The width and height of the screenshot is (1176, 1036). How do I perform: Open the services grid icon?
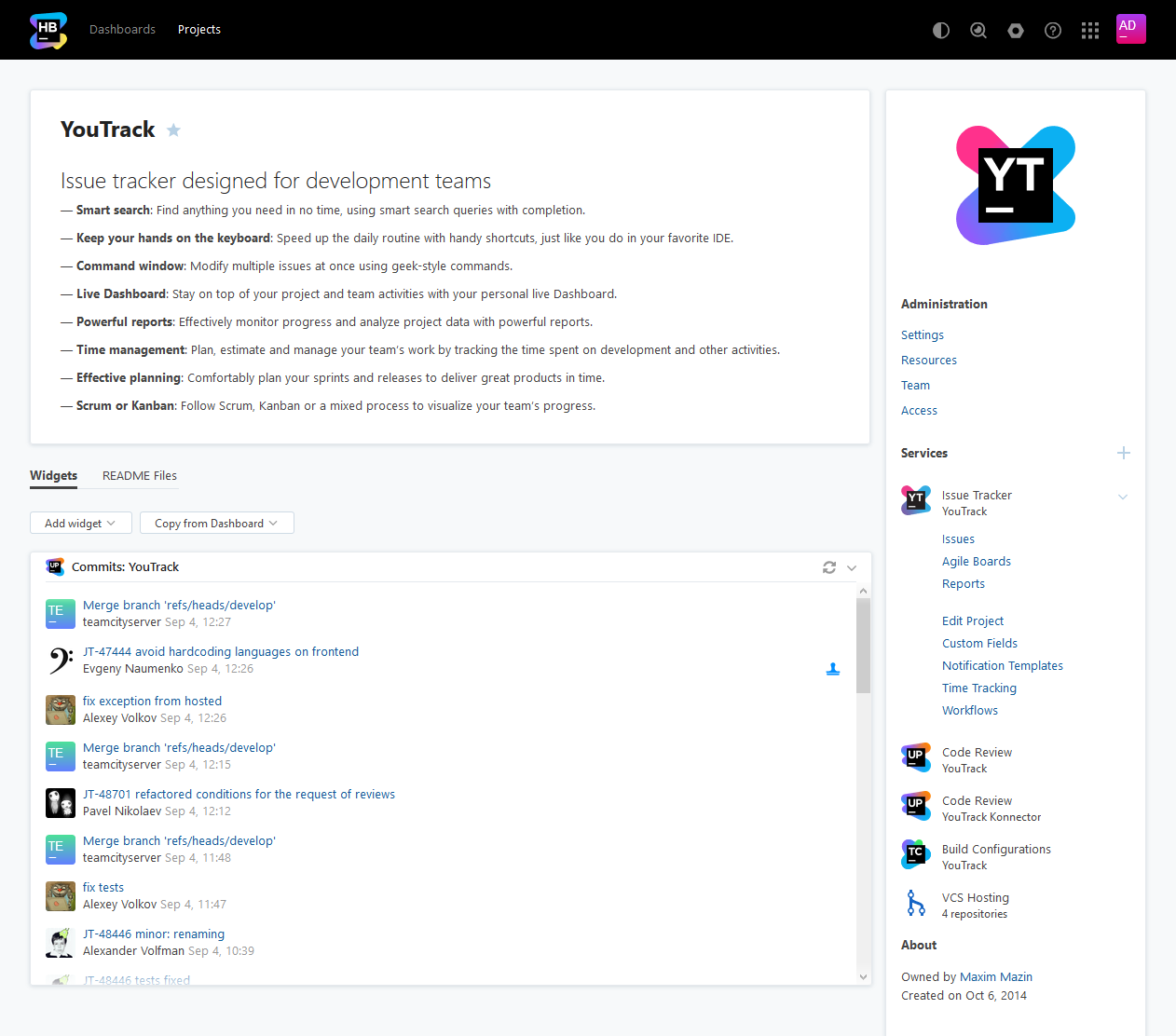click(1090, 30)
